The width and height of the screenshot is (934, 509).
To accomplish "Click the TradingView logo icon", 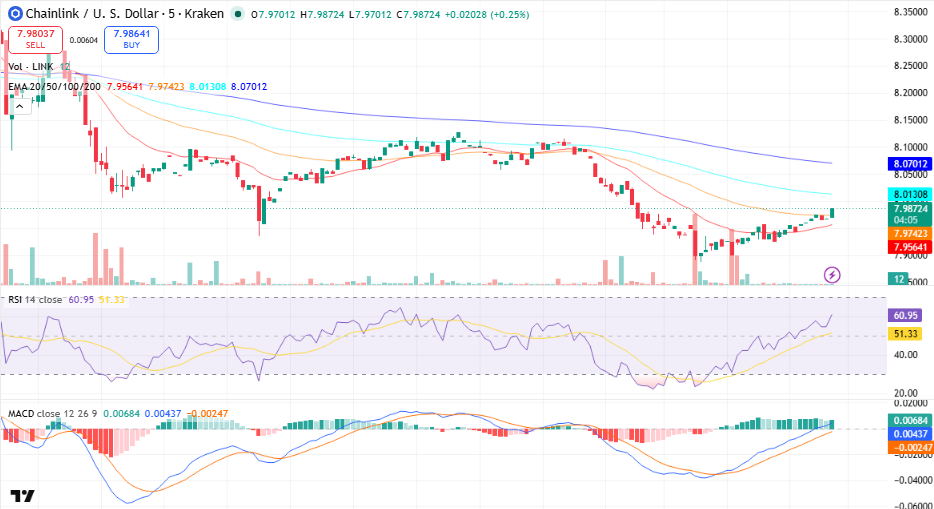I will point(22,495).
